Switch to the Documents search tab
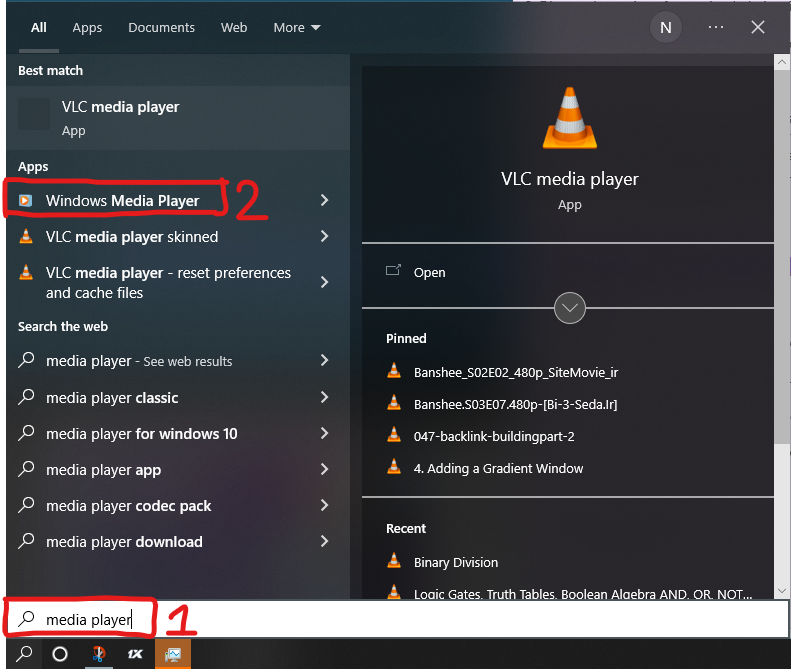791x669 pixels. point(161,27)
